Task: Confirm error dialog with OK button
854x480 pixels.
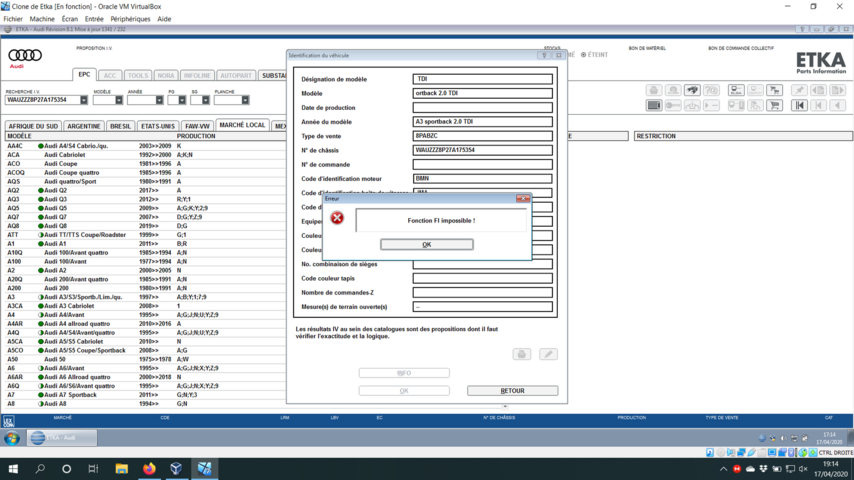Action: 426,245
